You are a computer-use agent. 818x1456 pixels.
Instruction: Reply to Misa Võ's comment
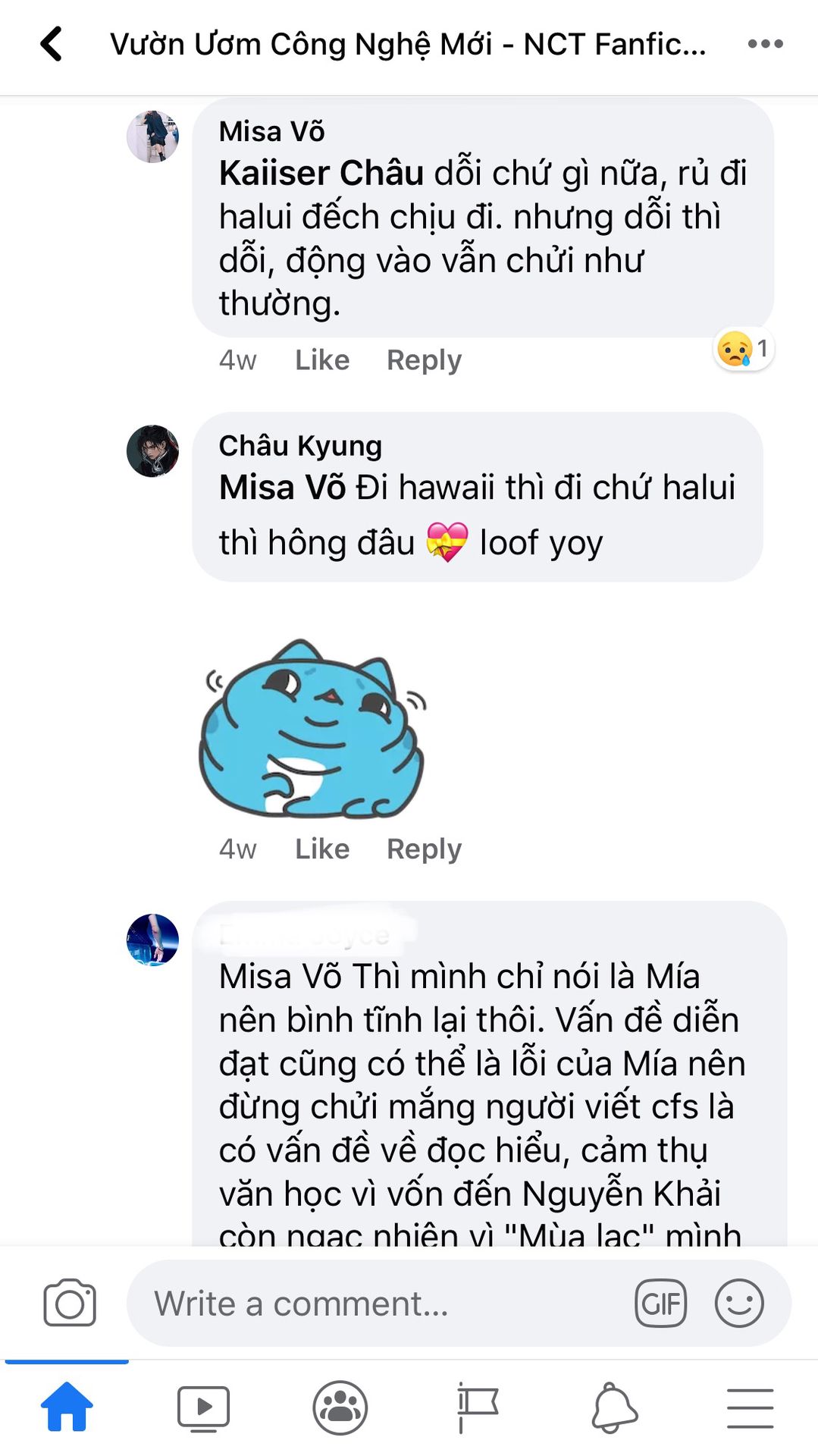[424, 360]
